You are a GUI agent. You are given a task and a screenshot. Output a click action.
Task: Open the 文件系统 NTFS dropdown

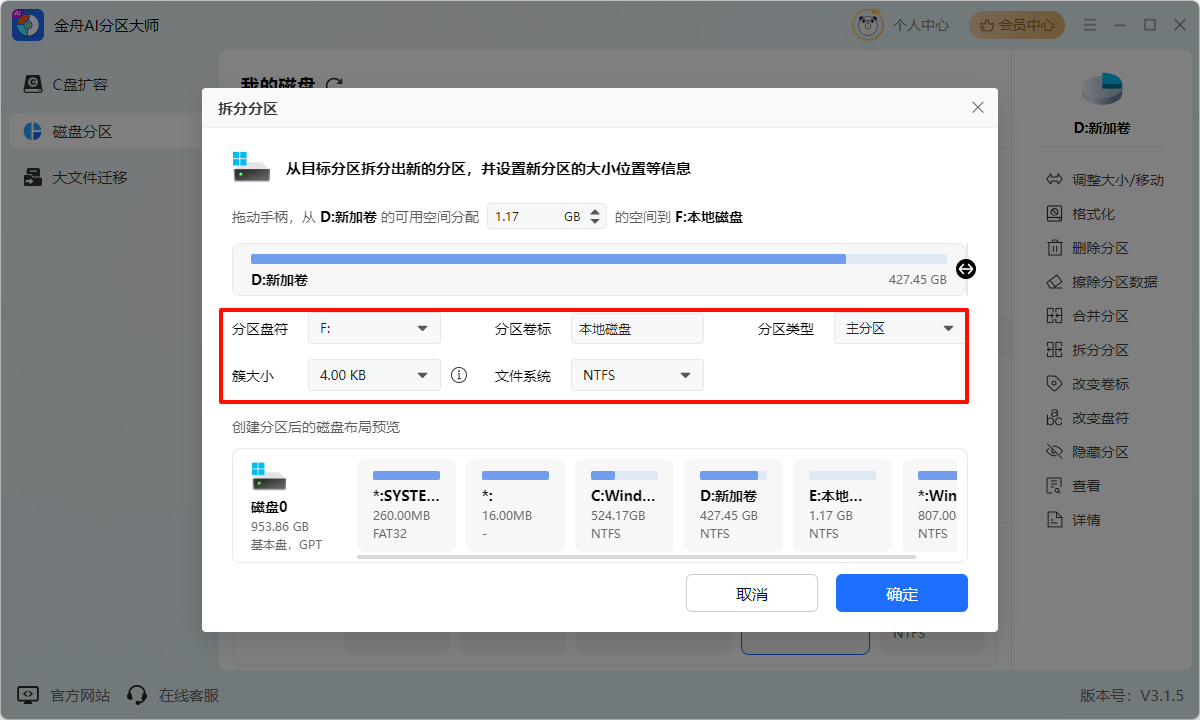[x=636, y=374]
